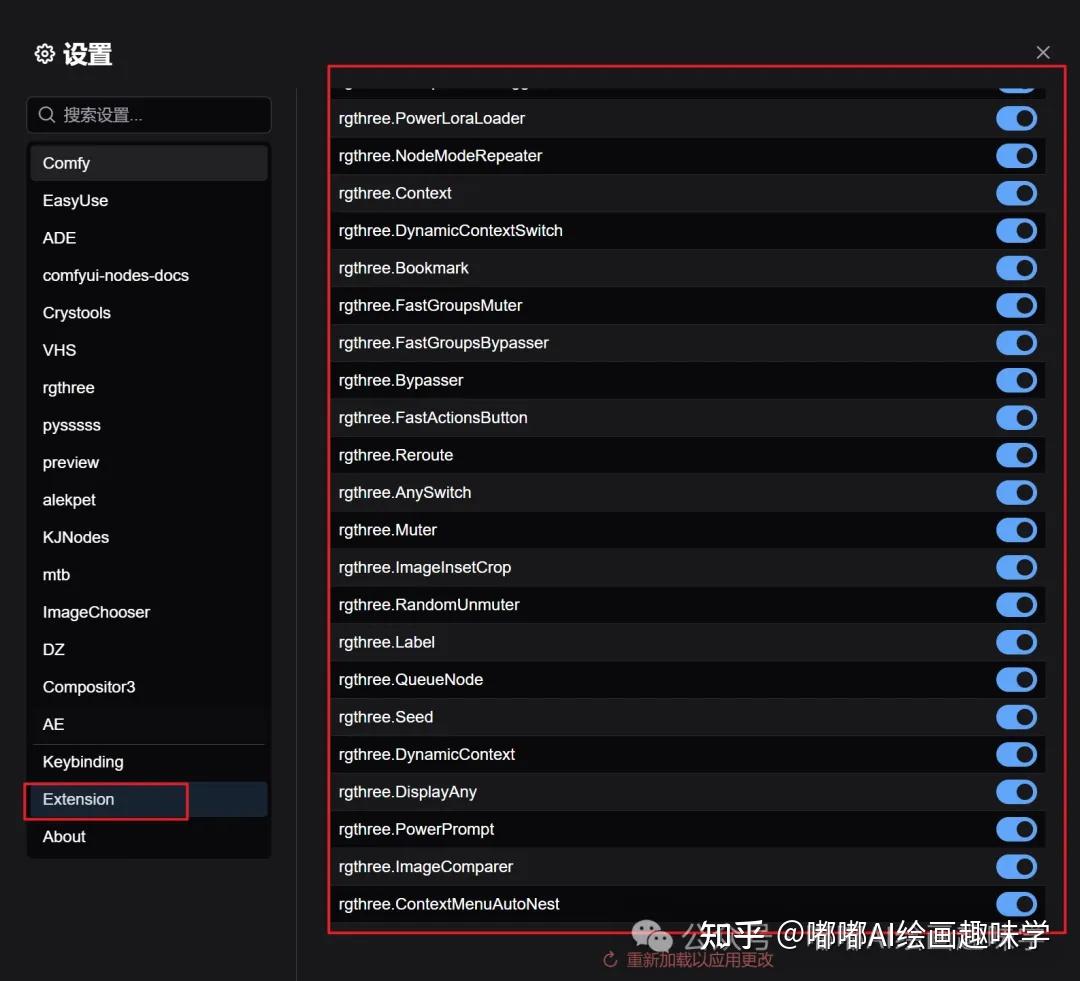Screen dimensions: 1080x981
Task: Toggle the rgthree.Seed switch
Action: coord(1016,717)
